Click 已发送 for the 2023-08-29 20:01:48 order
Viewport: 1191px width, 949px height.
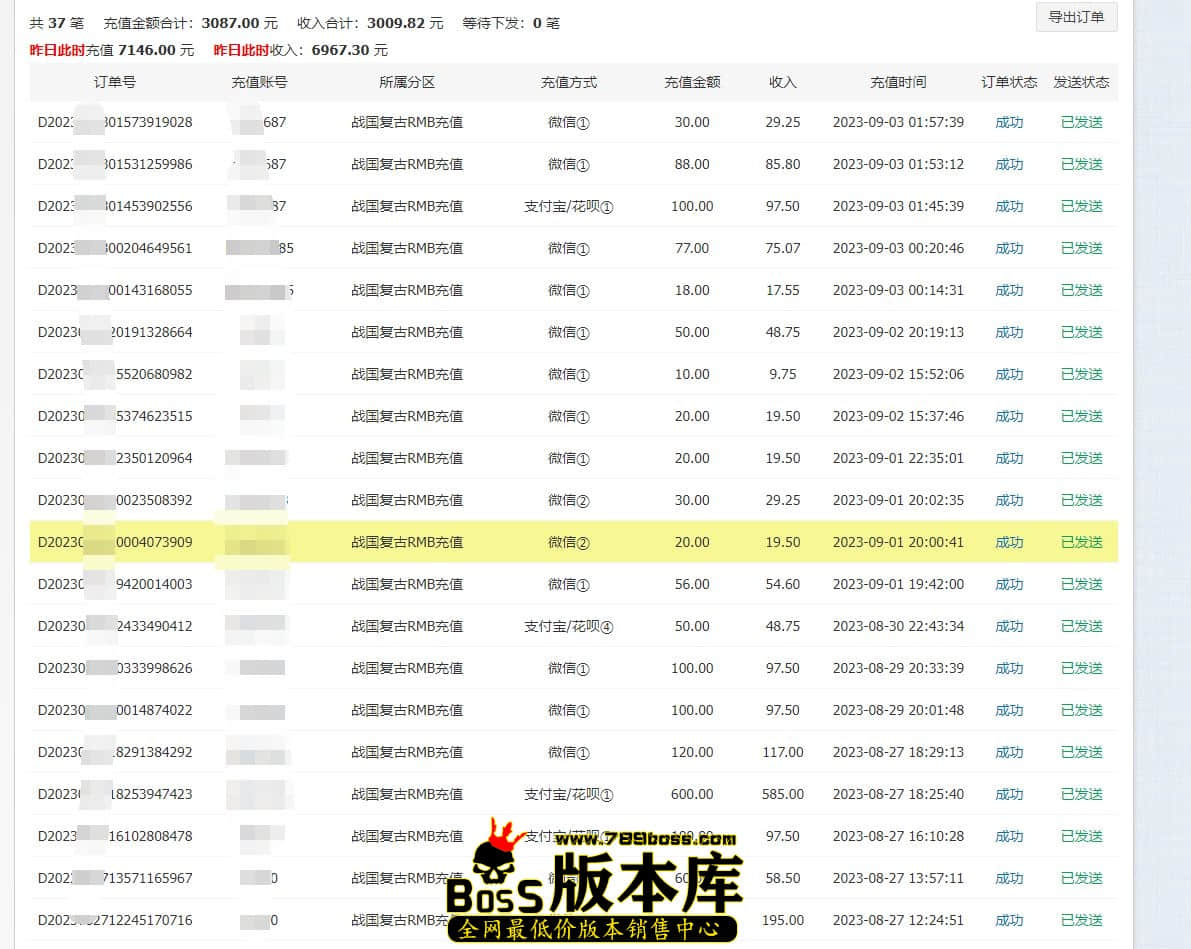1081,710
